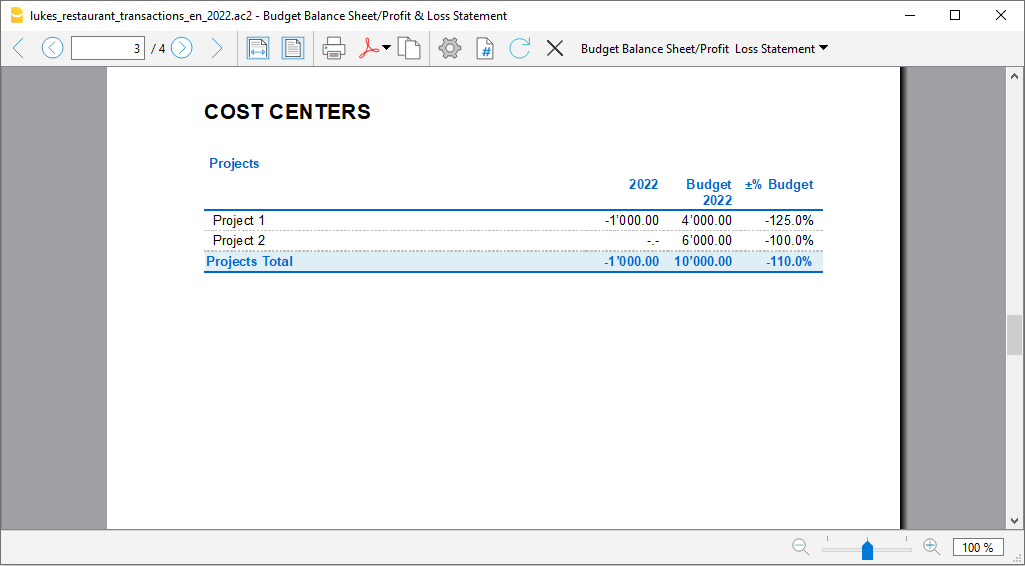This screenshot has width=1025, height=566.
Task: Close the preview with X icon
Action: (555, 48)
